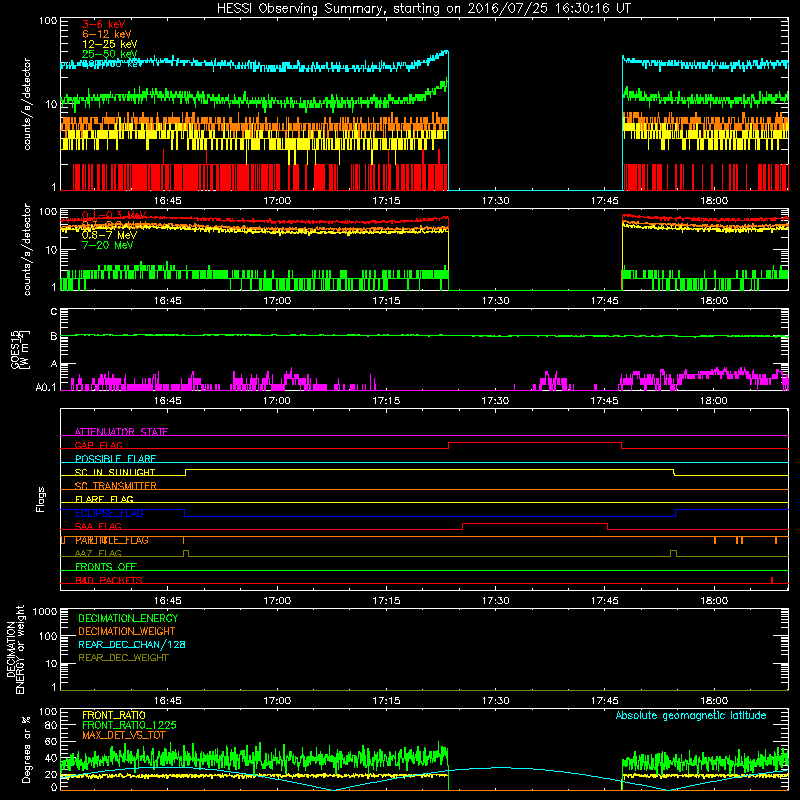
Task: Click the 18:00 tick below the GOES15 panel
Action: [714, 401]
